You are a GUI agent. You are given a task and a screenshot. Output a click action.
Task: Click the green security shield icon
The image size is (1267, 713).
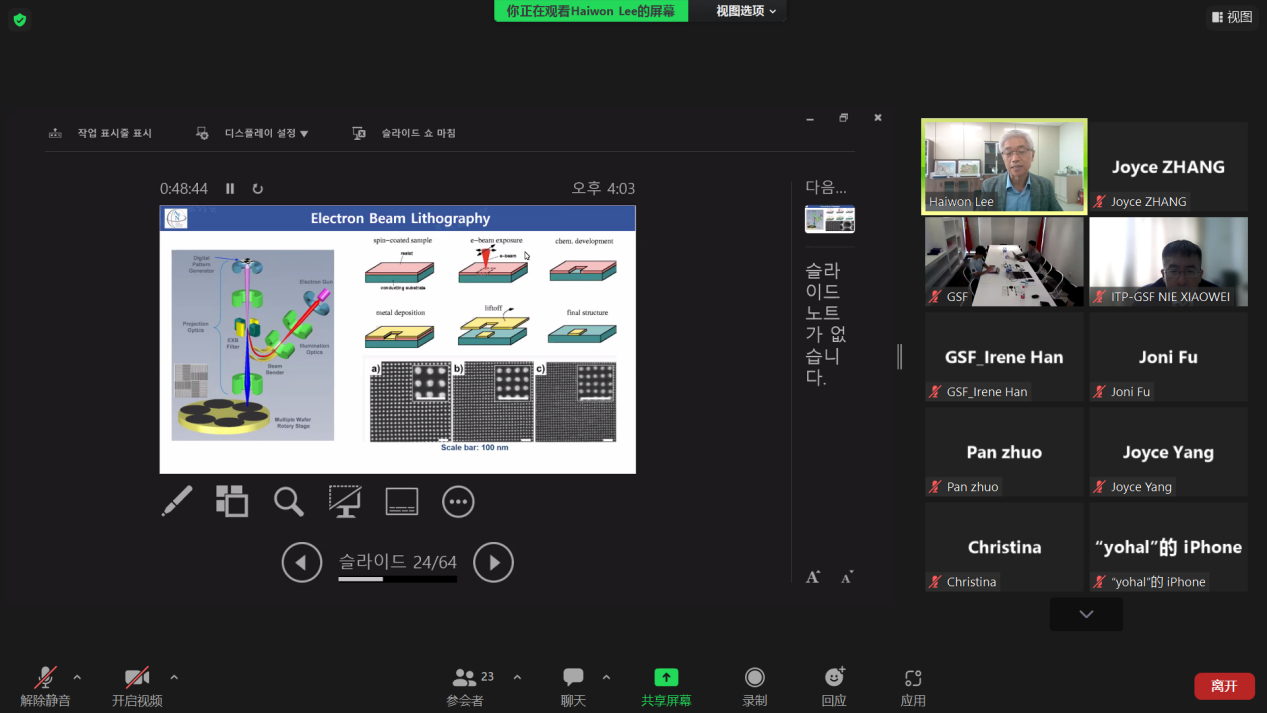coord(20,20)
